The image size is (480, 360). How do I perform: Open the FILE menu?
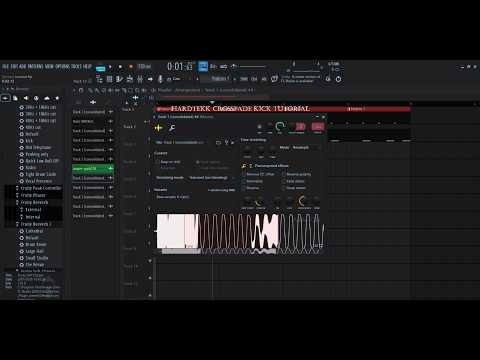5,66
